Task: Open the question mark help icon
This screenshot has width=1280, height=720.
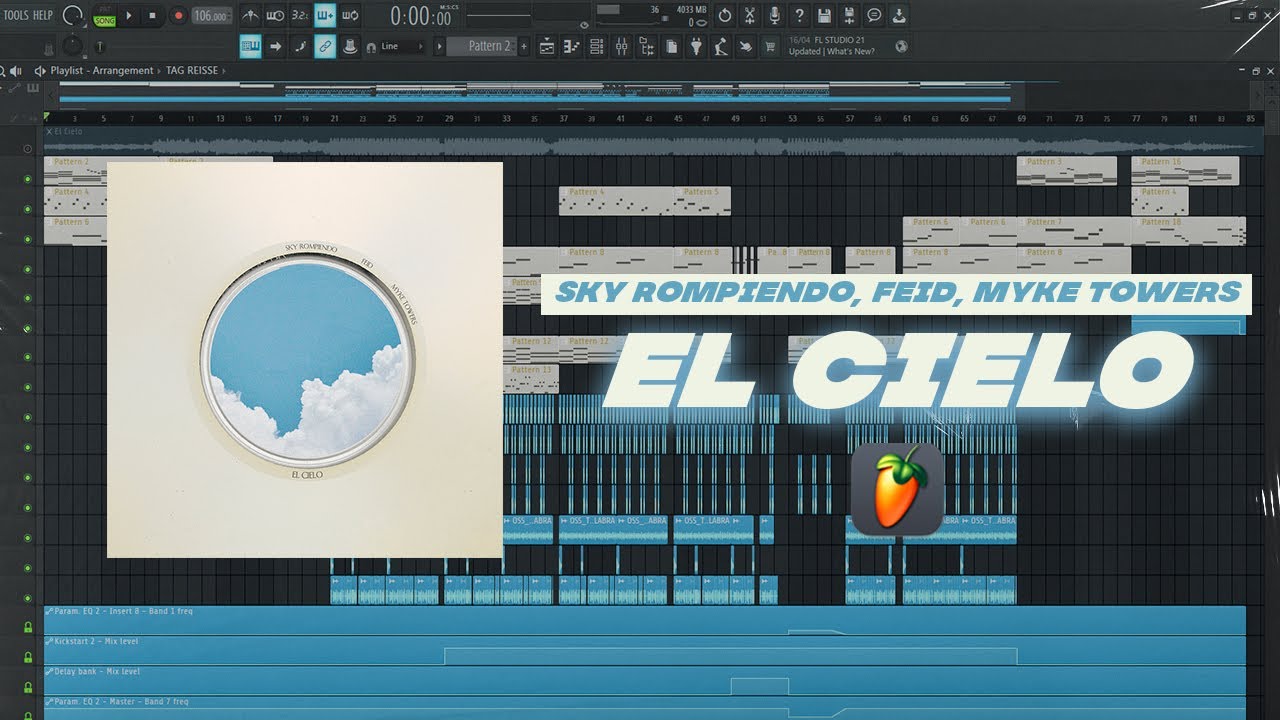Action: [799, 15]
